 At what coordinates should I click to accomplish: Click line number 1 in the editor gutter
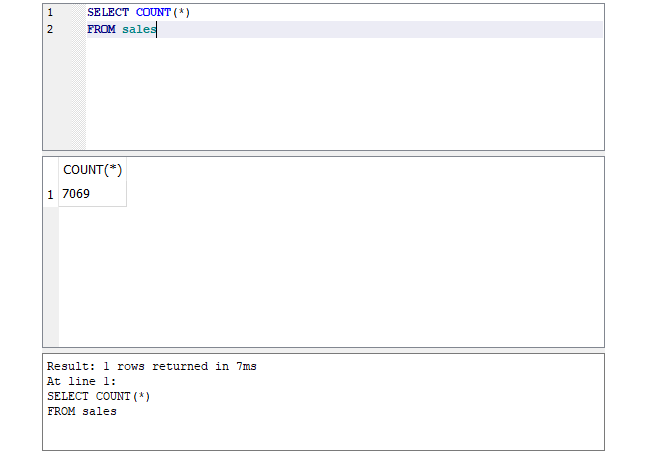[50, 12]
